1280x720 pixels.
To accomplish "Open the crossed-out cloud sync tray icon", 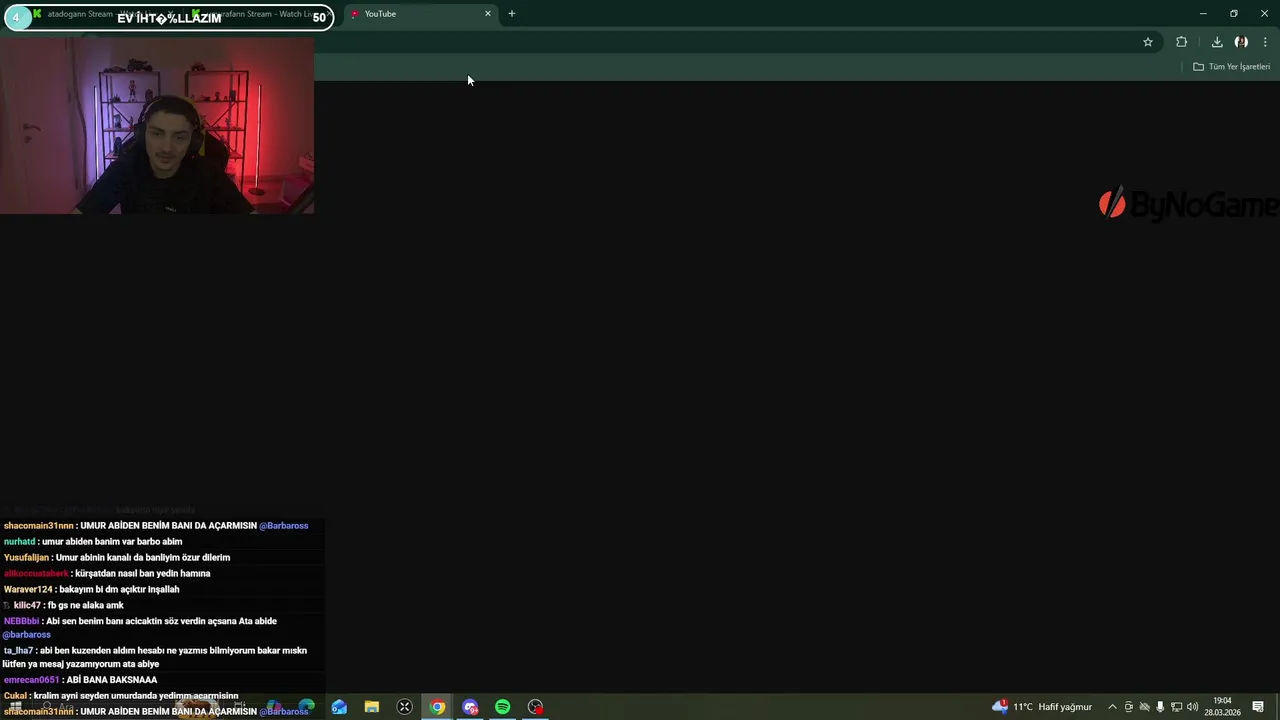I will point(1145,707).
